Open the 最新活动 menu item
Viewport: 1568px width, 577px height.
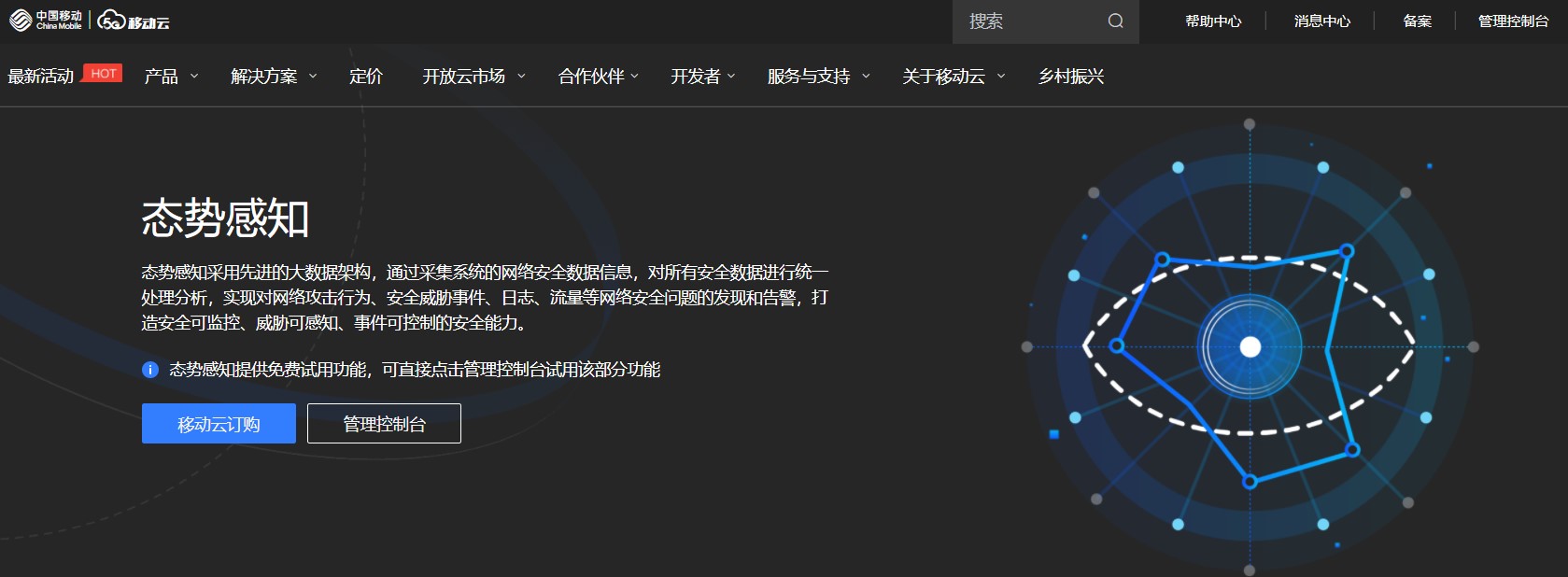(40, 77)
